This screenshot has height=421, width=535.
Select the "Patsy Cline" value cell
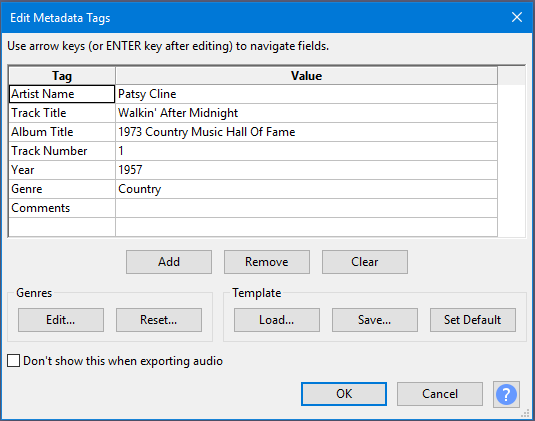306,94
